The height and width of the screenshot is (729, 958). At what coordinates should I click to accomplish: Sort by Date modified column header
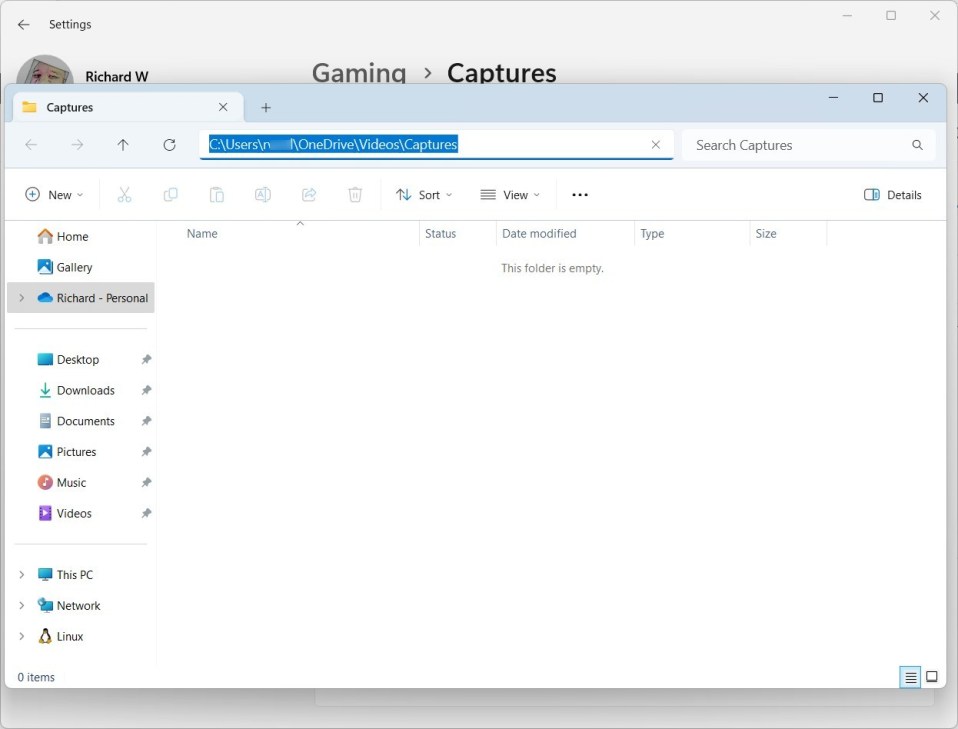[x=539, y=234]
